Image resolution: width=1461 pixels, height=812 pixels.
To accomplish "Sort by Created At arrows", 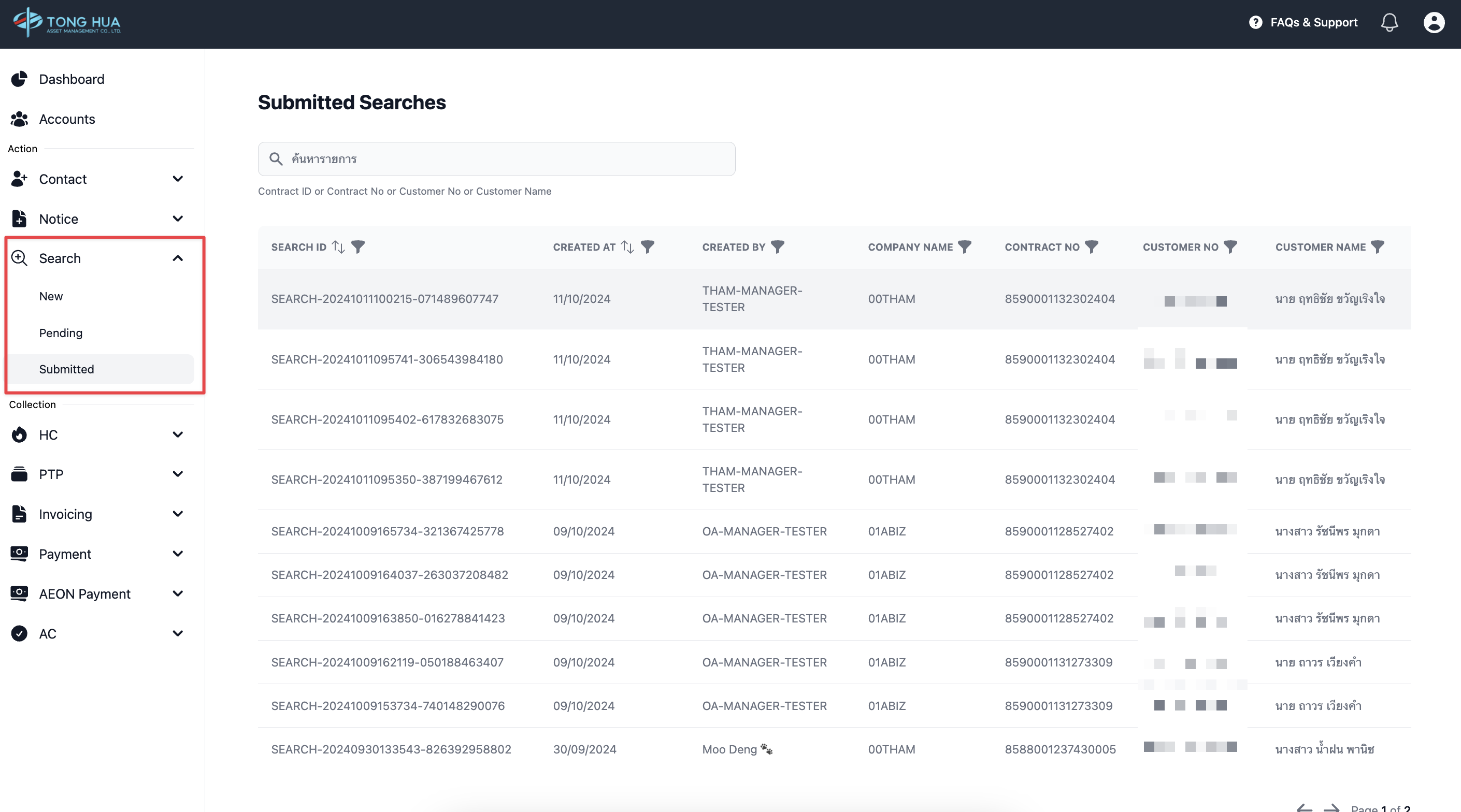I will pyautogui.click(x=627, y=247).
